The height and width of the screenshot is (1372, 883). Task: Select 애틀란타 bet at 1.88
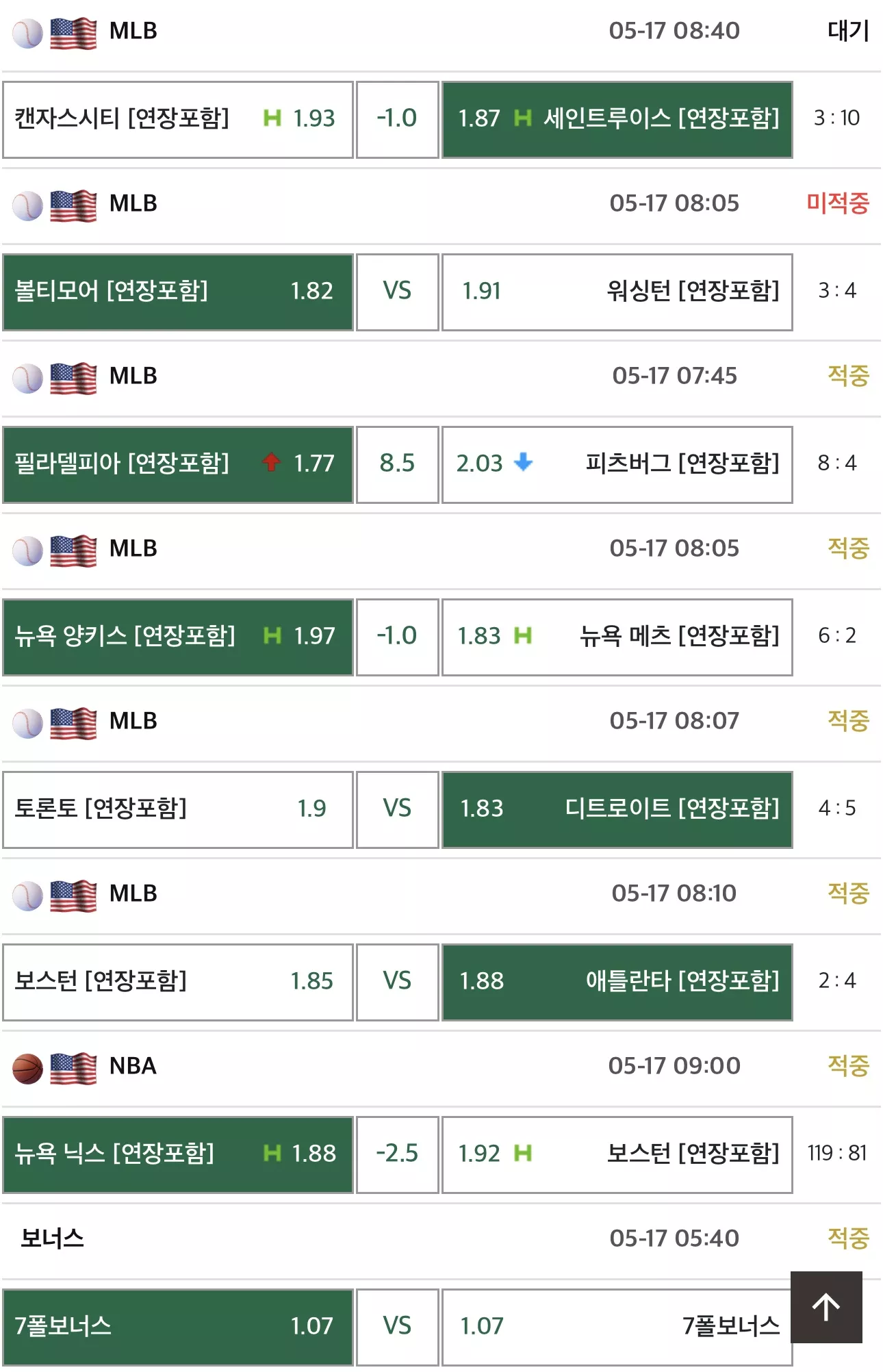617,982
